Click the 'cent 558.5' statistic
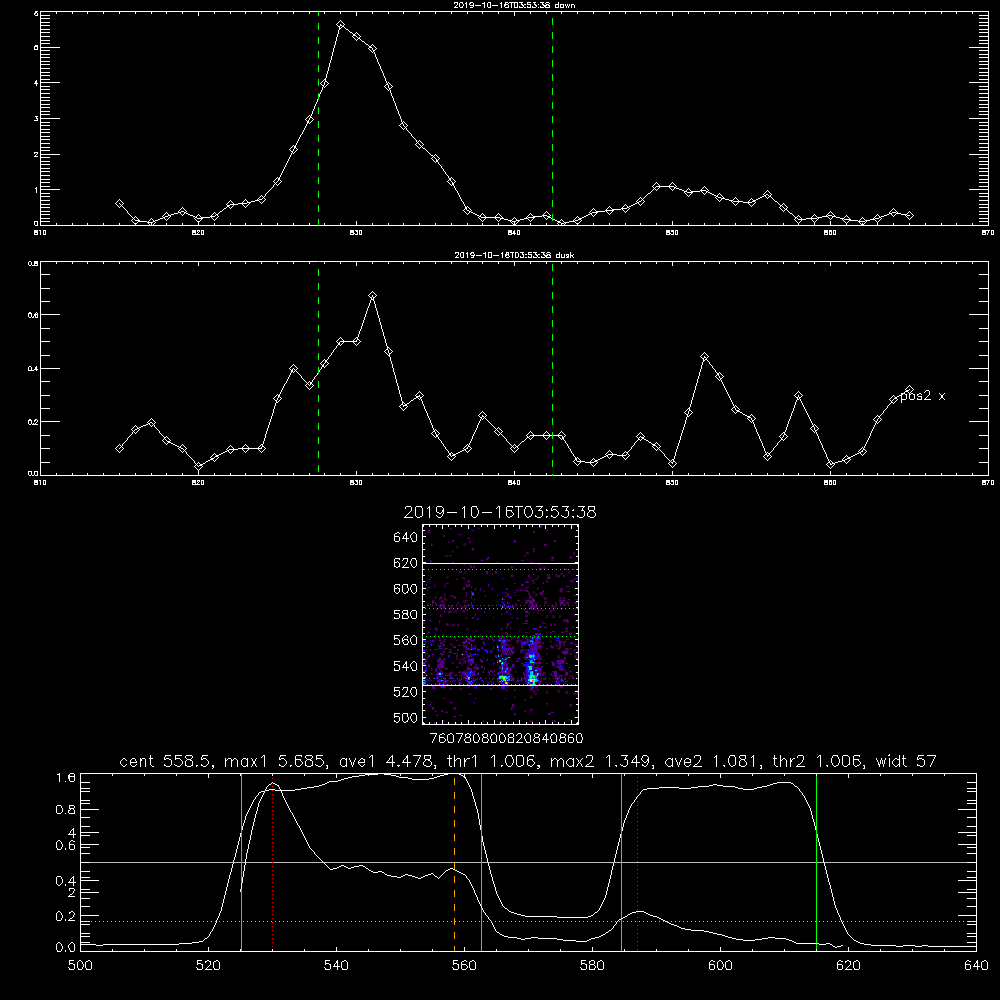This screenshot has height=1000, width=1000. tap(169, 761)
